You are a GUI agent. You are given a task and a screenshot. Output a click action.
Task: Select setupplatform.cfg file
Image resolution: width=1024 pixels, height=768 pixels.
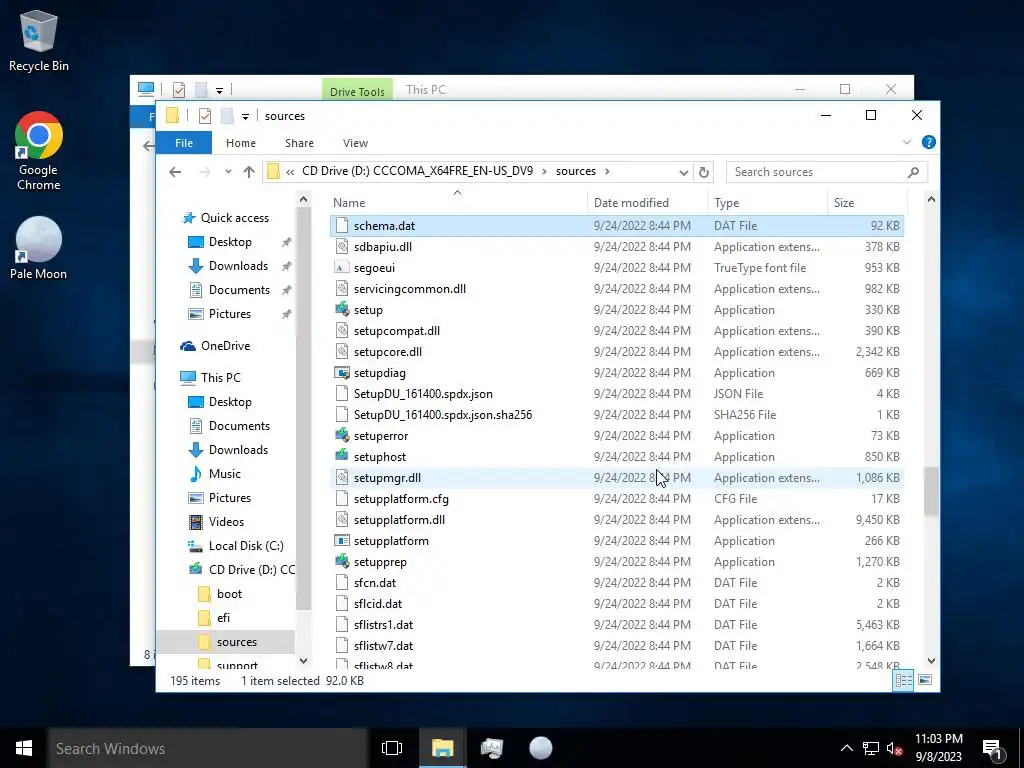click(x=401, y=499)
